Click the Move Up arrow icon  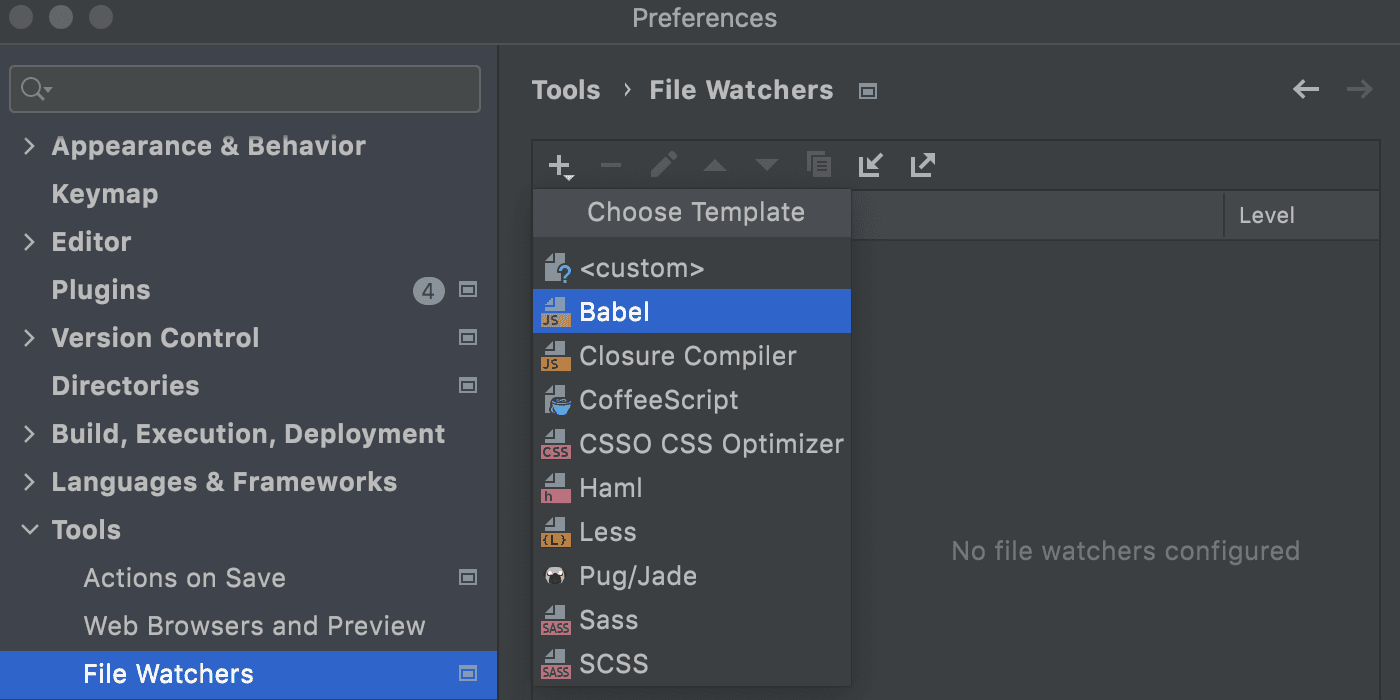[x=715, y=166]
